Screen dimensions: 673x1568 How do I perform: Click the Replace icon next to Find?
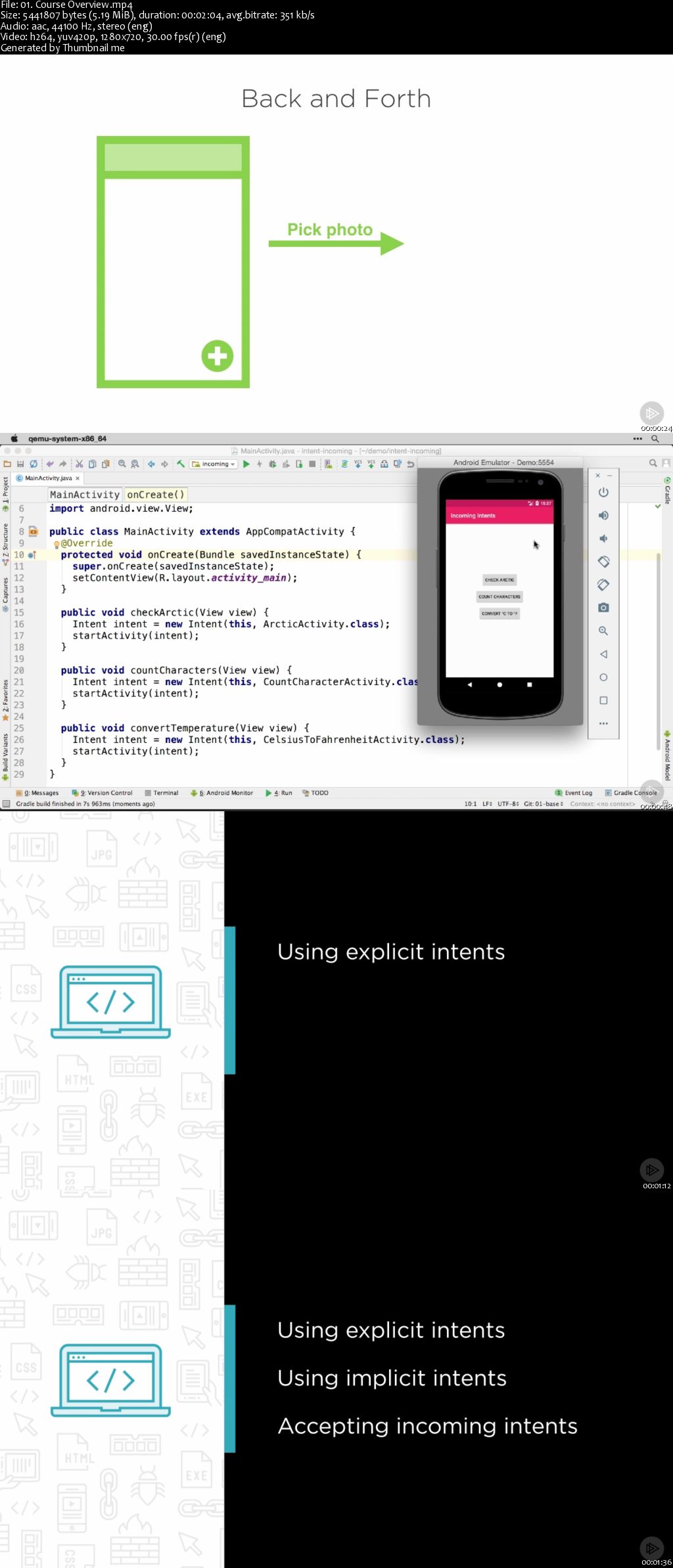pyautogui.click(x=135, y=464)
